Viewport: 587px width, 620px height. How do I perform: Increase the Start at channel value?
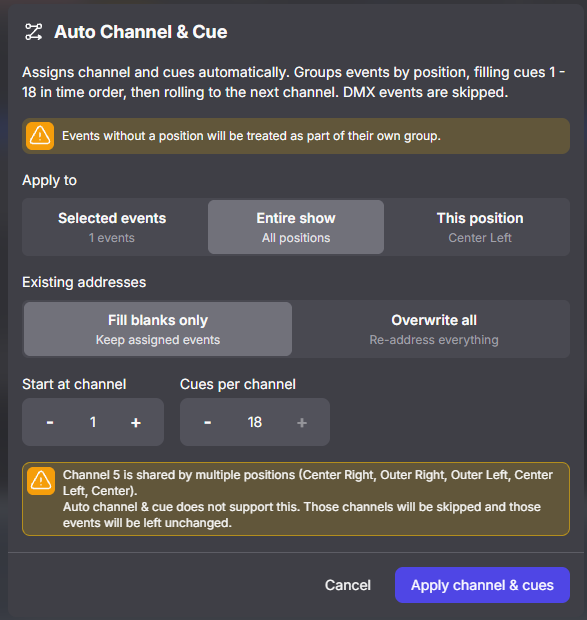[x=136, y=422]
